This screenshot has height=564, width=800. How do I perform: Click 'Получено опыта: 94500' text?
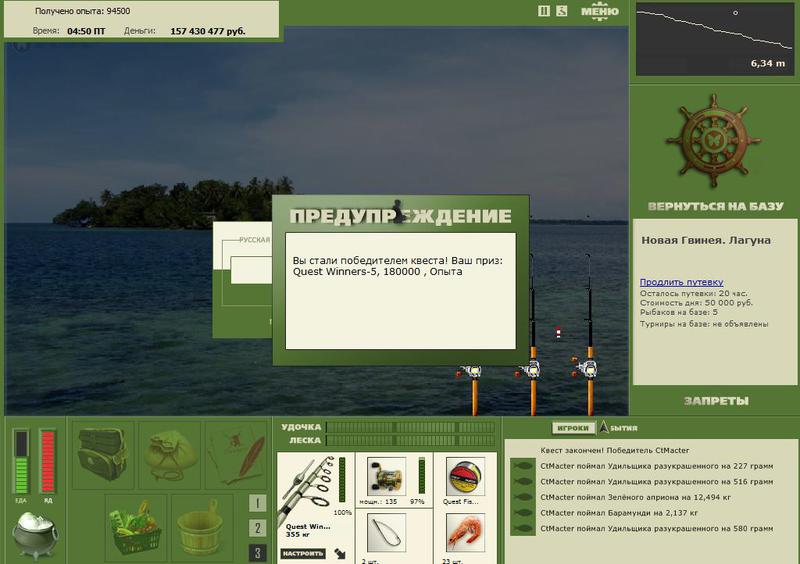point(82,11)
